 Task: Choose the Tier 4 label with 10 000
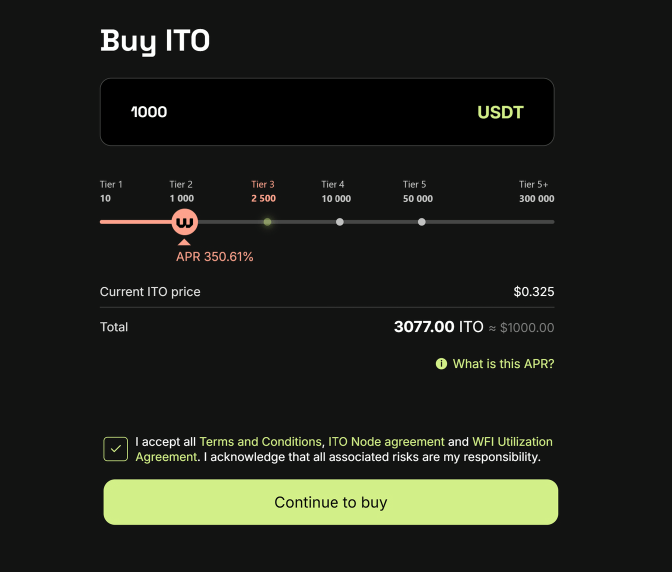(x=336, y=192)
